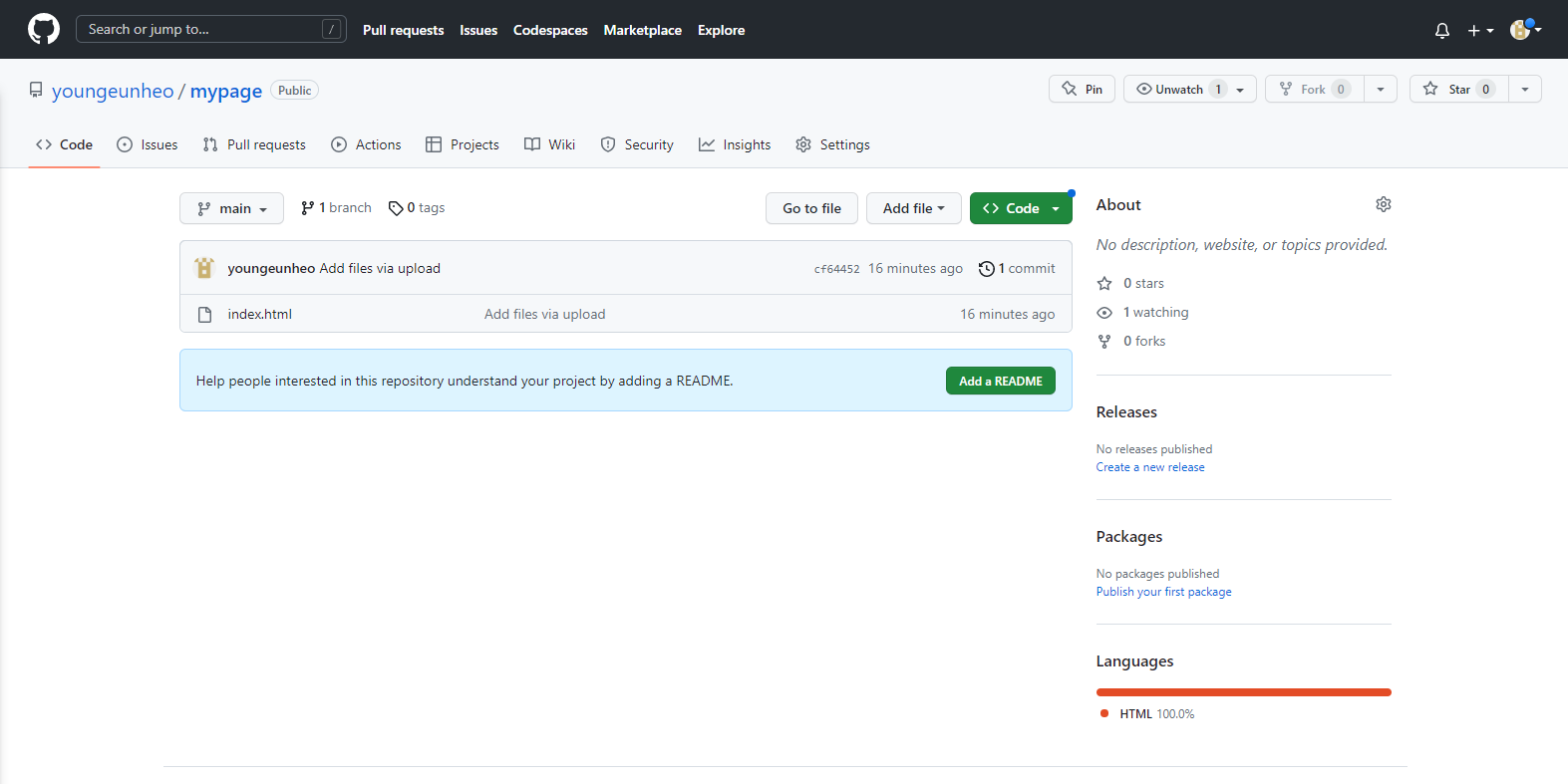This screenshot has width=1568, height=784.
Task: Click Publish your first package link
Action: 1163,592
